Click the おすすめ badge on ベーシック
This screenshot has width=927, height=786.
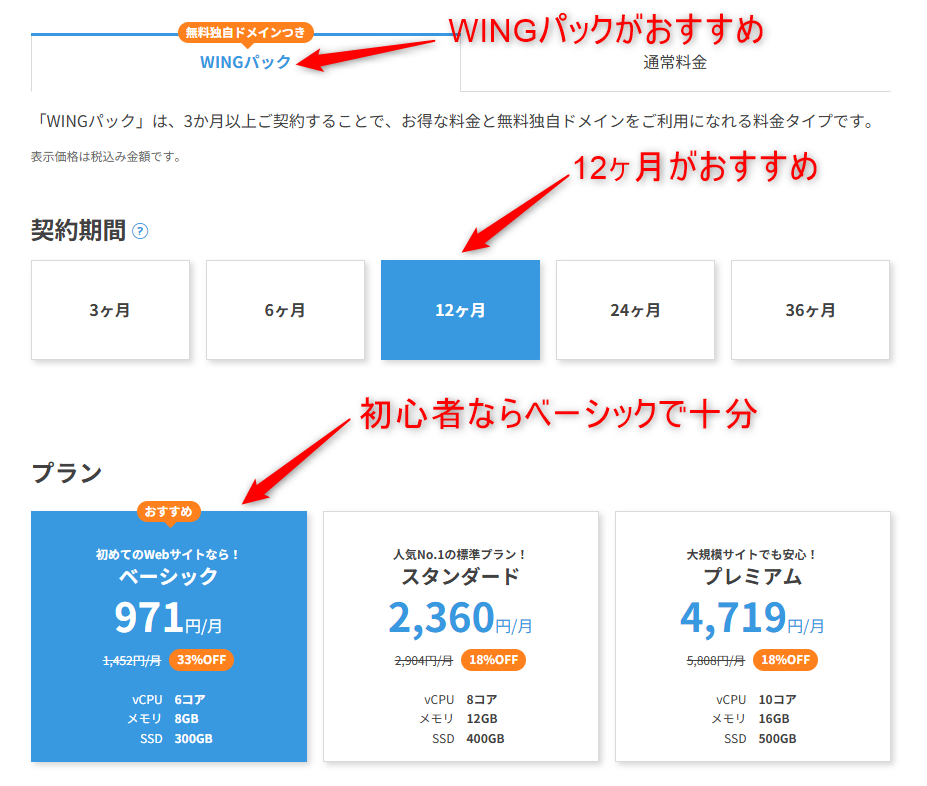169,512
